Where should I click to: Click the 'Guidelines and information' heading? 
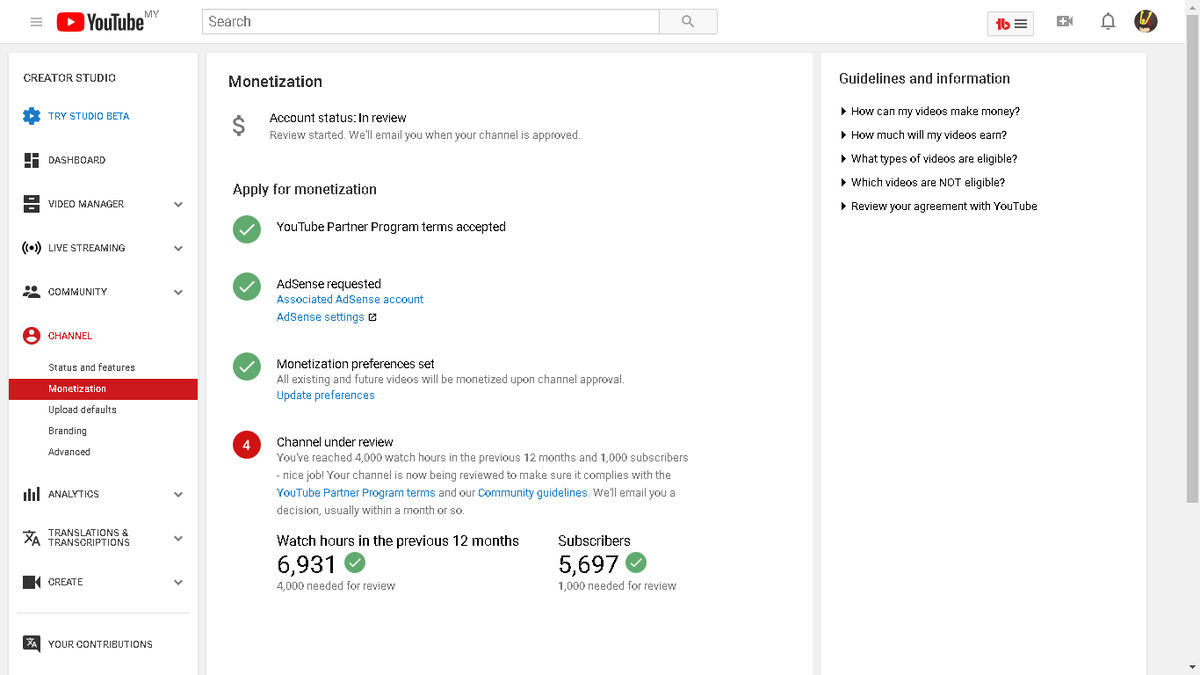click(924, 79)
